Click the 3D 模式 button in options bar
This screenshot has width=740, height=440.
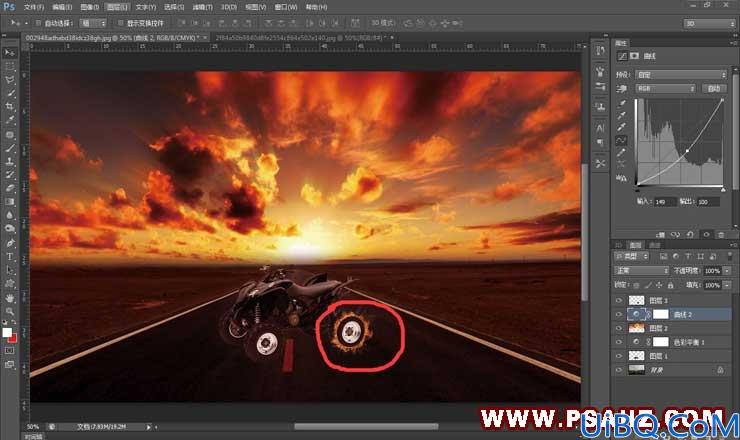tap(382, 23)
